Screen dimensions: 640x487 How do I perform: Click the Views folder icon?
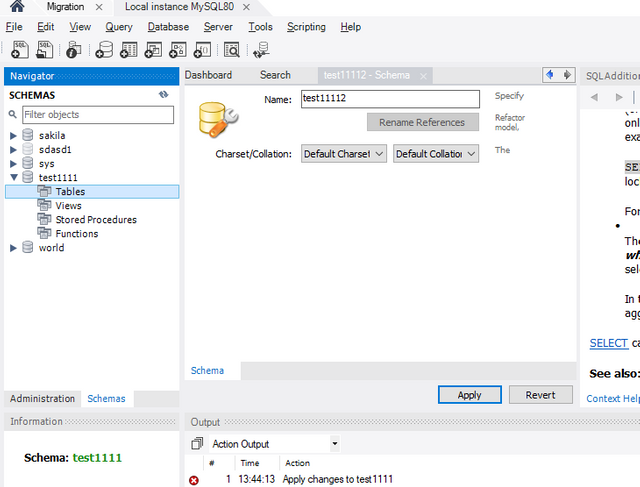pos(44,205)
